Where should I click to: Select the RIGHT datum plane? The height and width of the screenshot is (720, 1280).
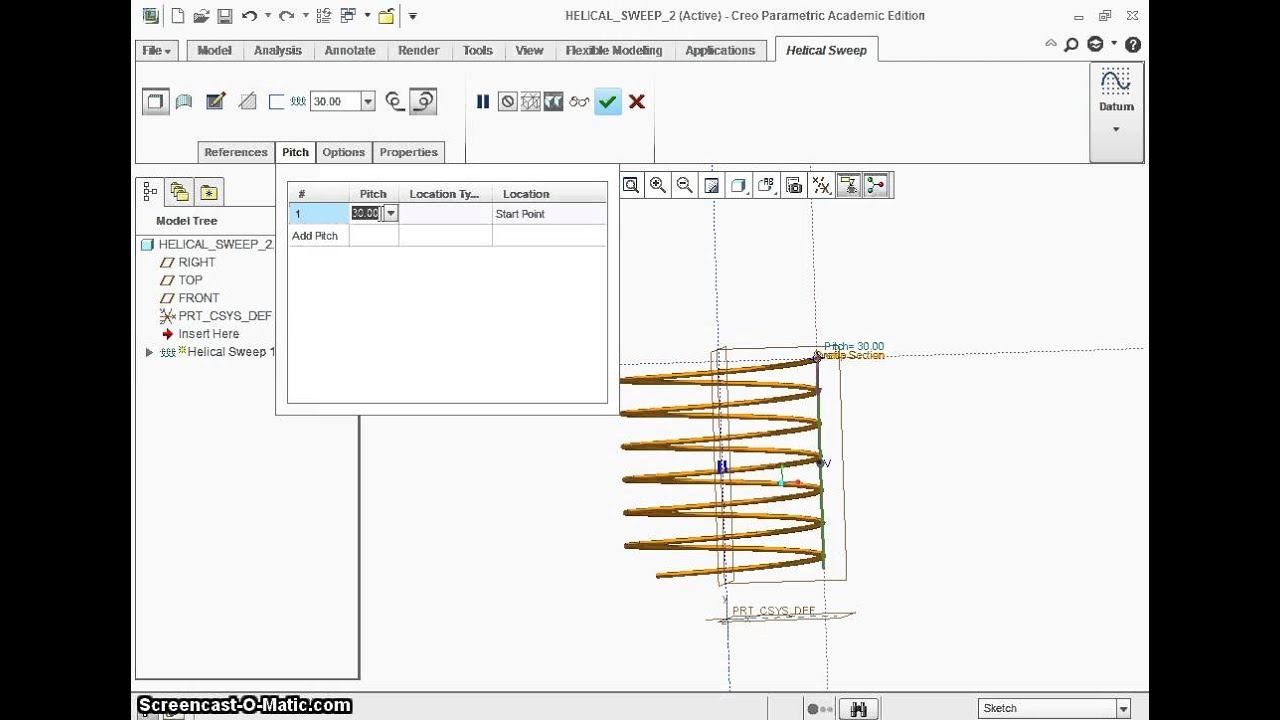click(x=189, y=262)
